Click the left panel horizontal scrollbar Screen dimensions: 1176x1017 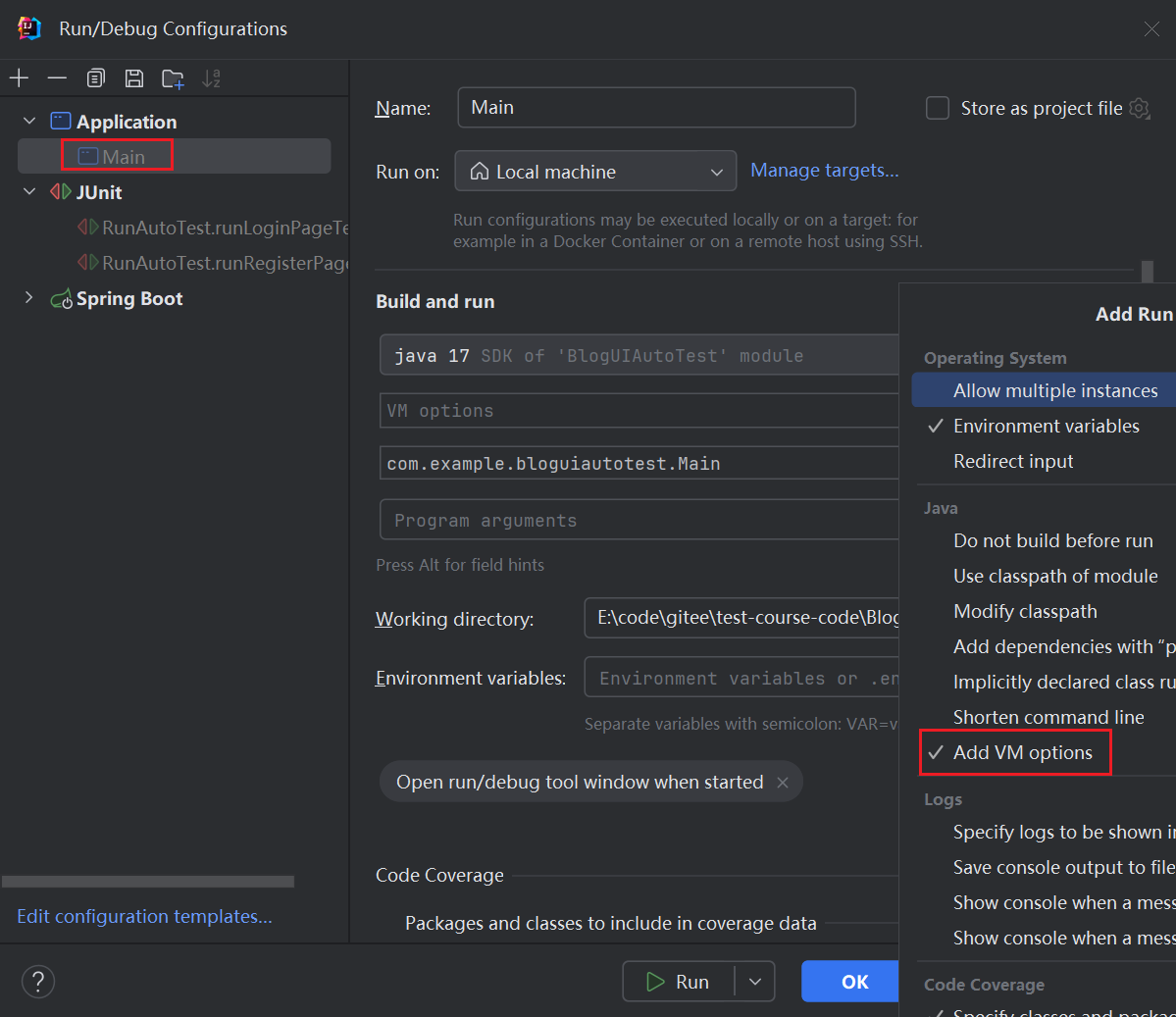point(148,882)
